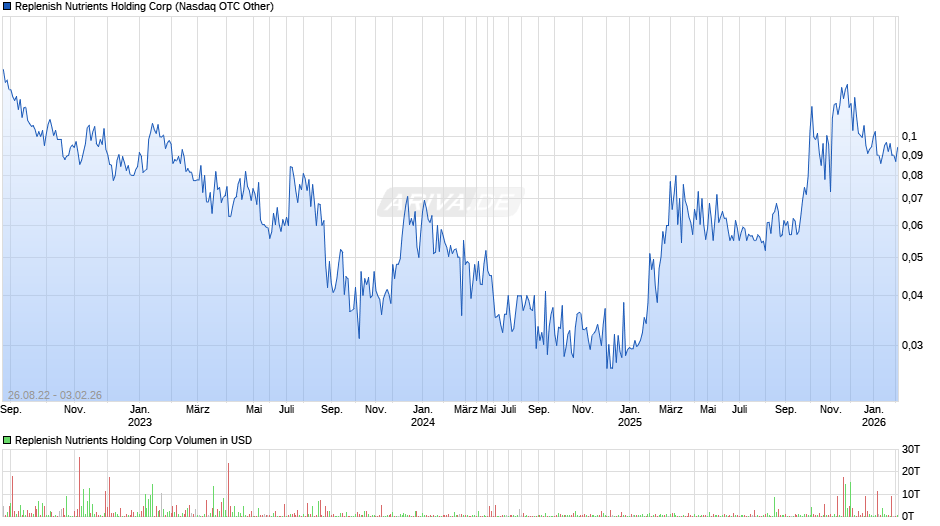Click the 0,03 price axis label
Screen dimensions: 940x526
[912, 345]
